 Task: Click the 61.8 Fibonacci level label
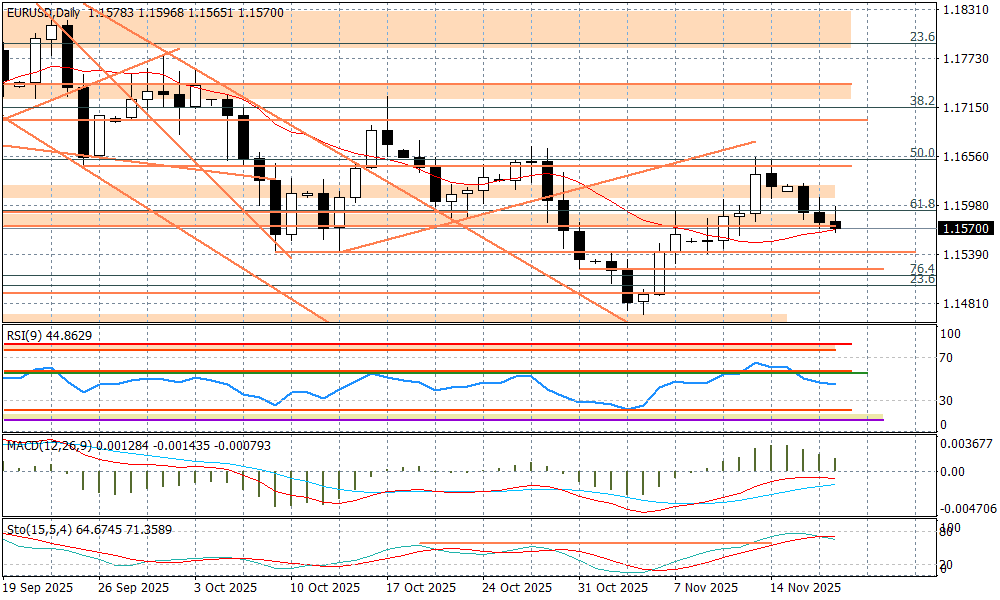pyautogui.click(x=921, y=203)
